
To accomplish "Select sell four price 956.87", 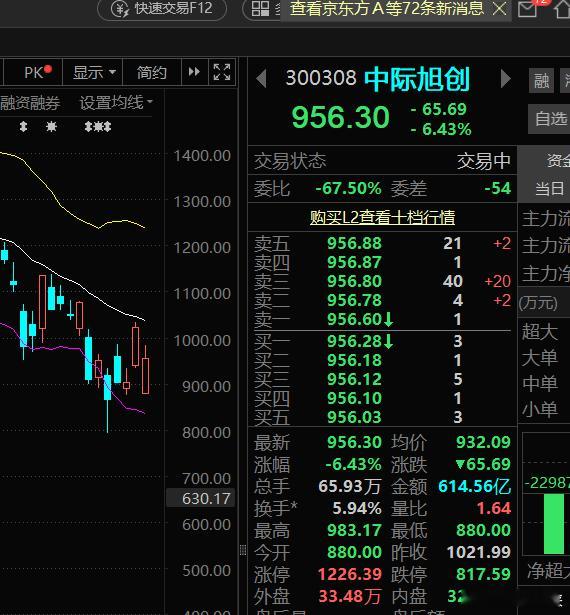I will click(x=354, y=262).
